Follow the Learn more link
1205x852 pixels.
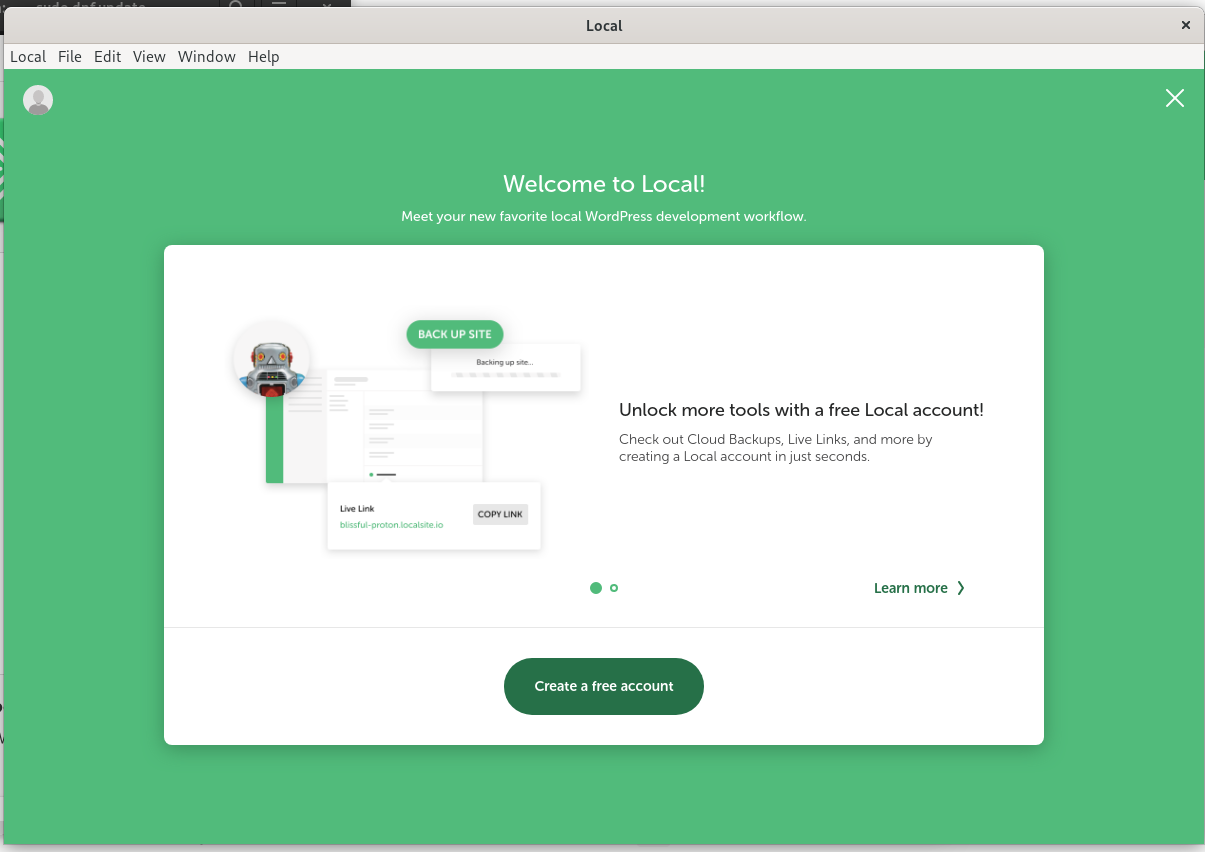(x=910, y=588)
